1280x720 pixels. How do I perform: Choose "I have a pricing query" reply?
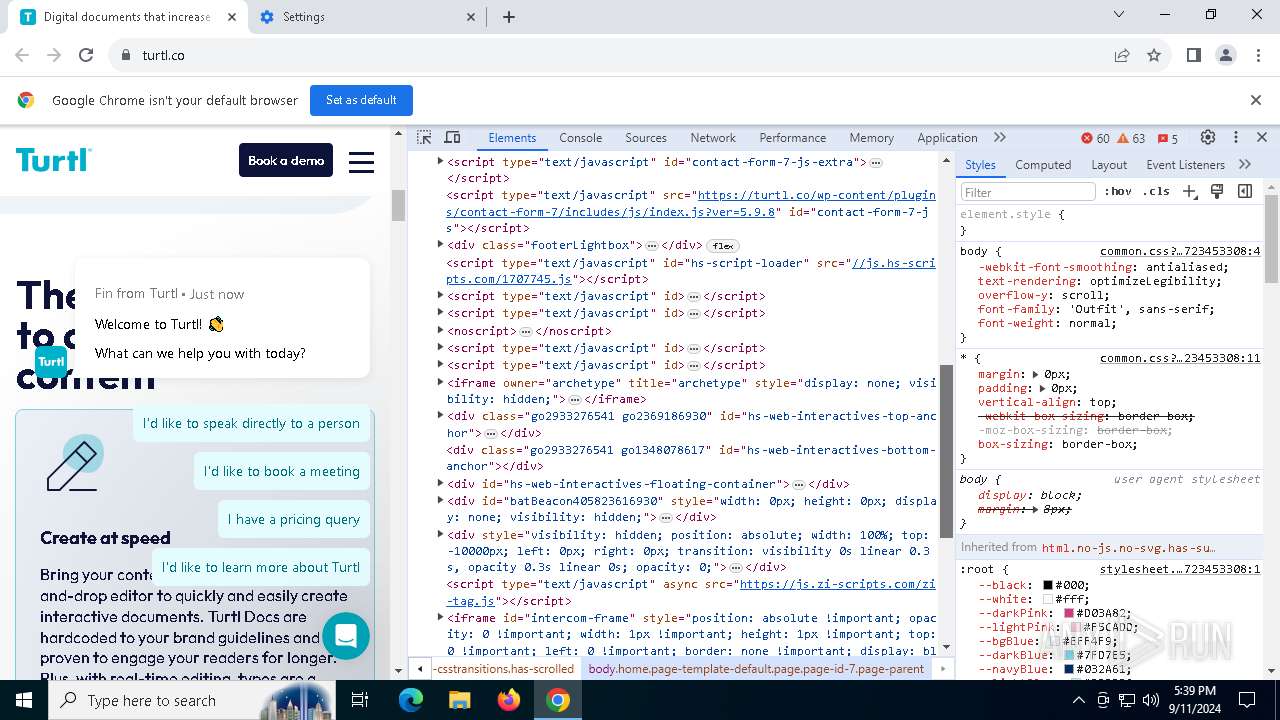294,519
